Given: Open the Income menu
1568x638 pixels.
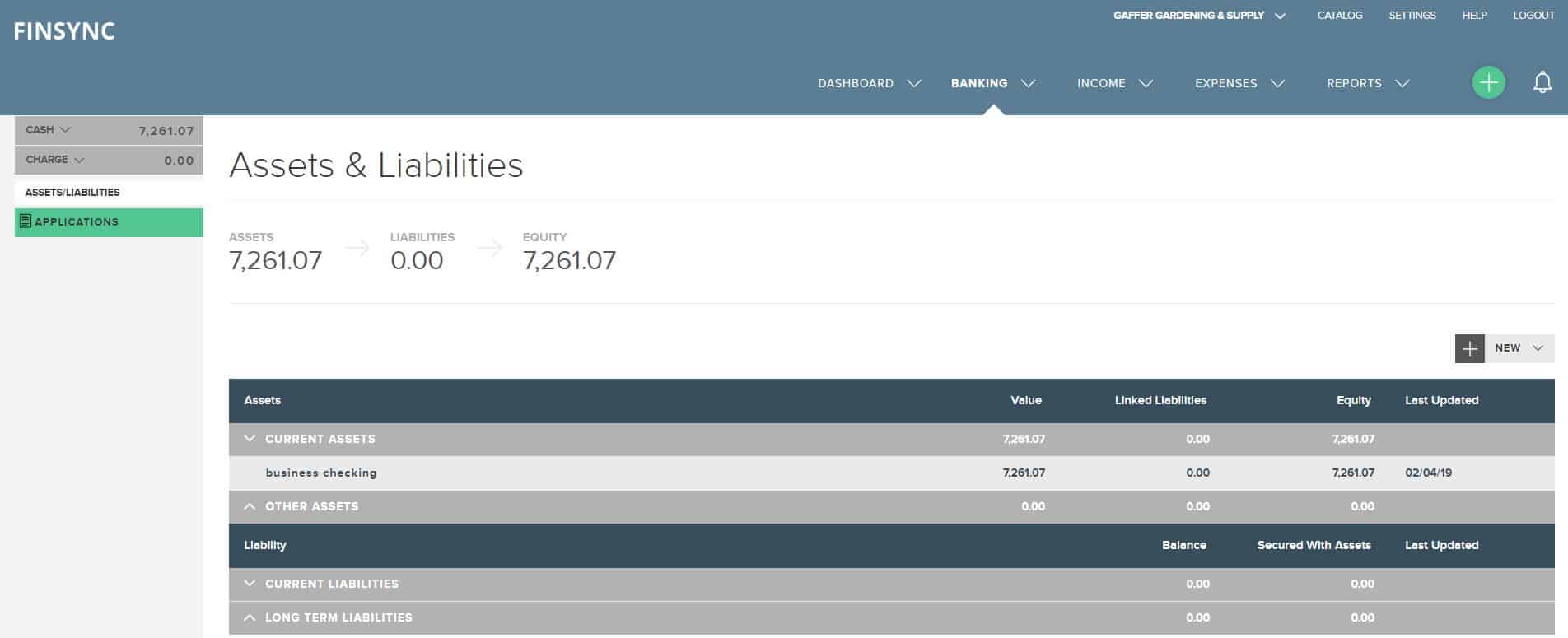Looking at the screenshot, I should pos(1101,83).
